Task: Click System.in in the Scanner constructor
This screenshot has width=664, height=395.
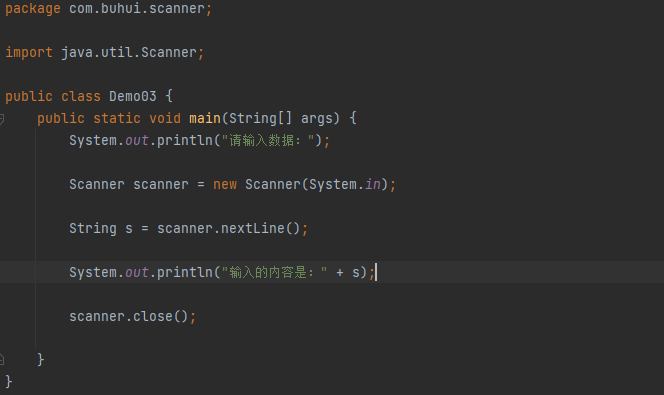Action: pos(345,185)
